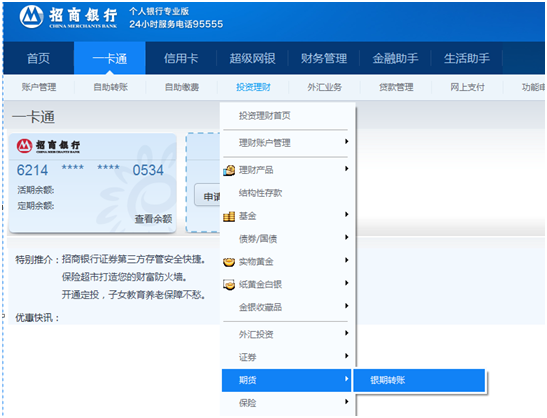Click the 优惠快讯 label
This screenshot has height=418, width=547.
[x=37, y=318]
